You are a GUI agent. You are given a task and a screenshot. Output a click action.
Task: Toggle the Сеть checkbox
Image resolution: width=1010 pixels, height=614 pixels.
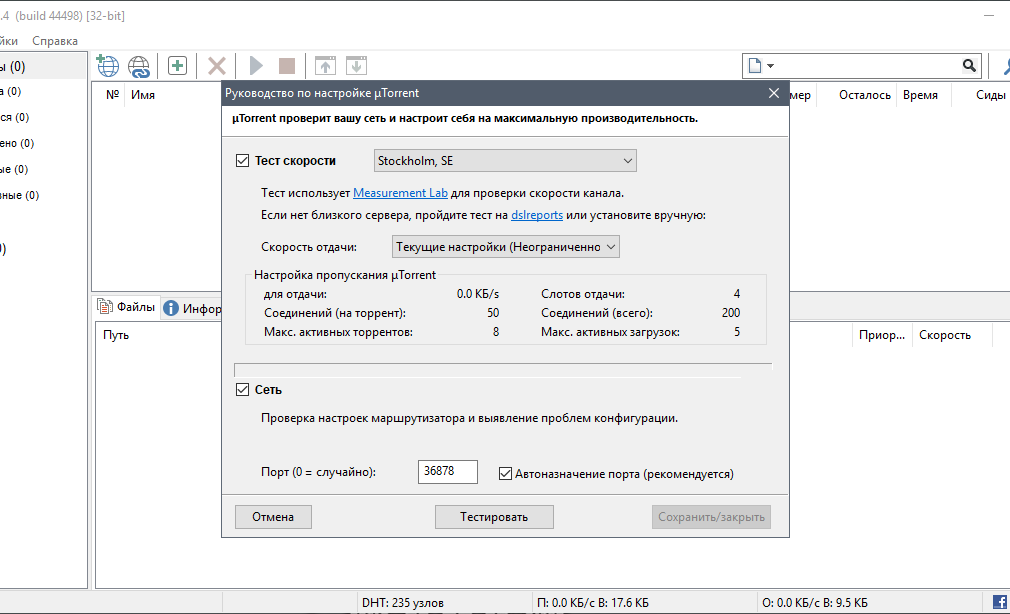(x=242, y=389)
